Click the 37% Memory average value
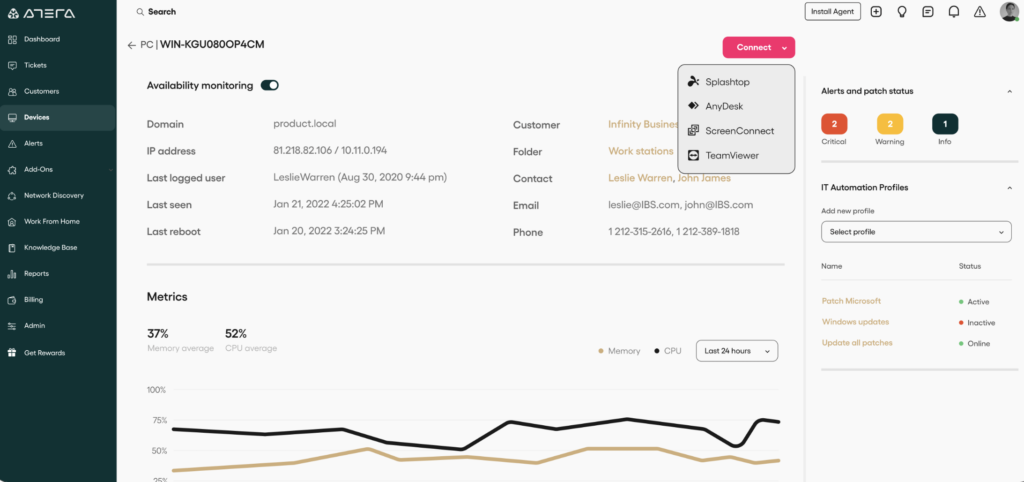 point(158,333)
